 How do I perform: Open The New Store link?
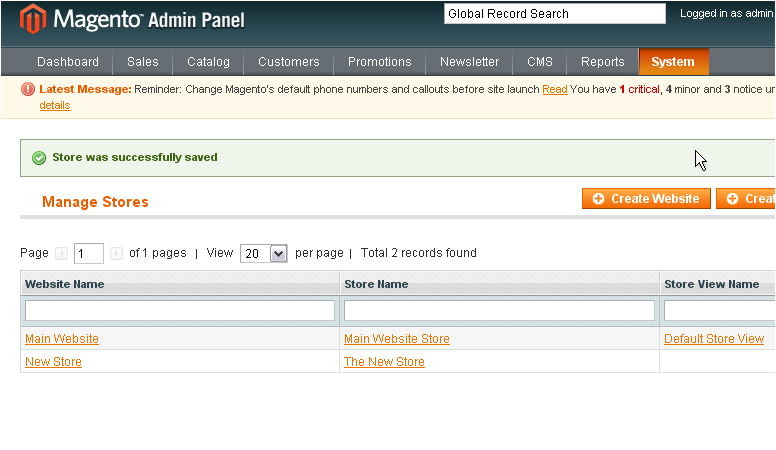385,362
